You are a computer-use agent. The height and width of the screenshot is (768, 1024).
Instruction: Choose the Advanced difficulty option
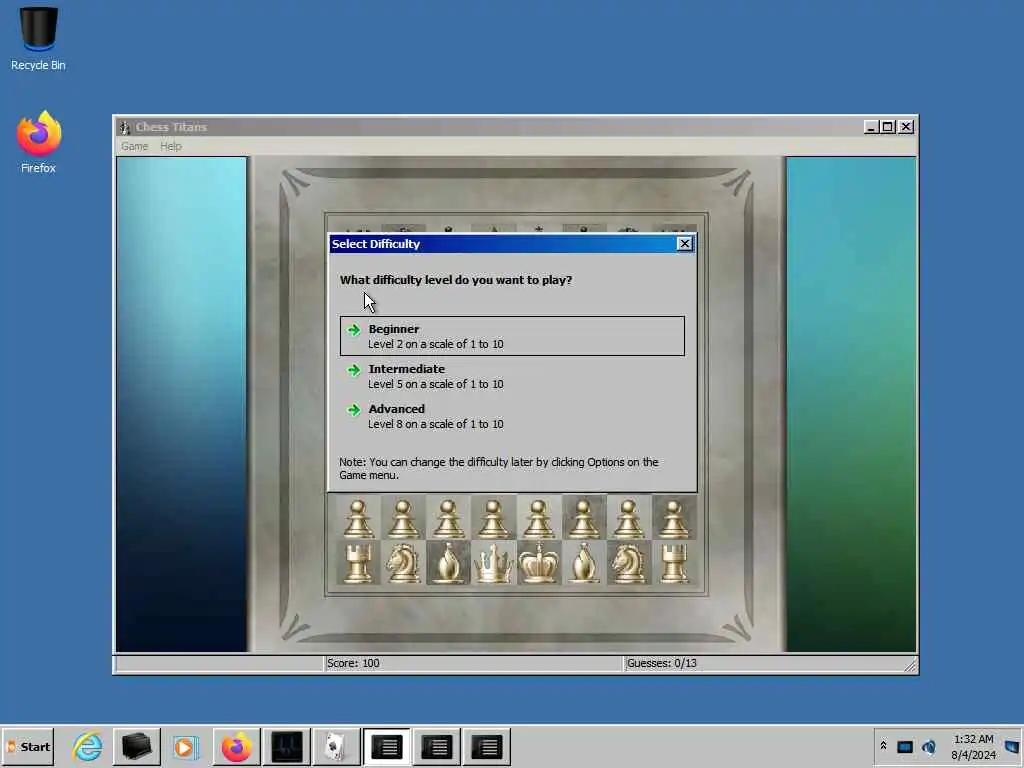pyautogui.click(x=512, y=416)
